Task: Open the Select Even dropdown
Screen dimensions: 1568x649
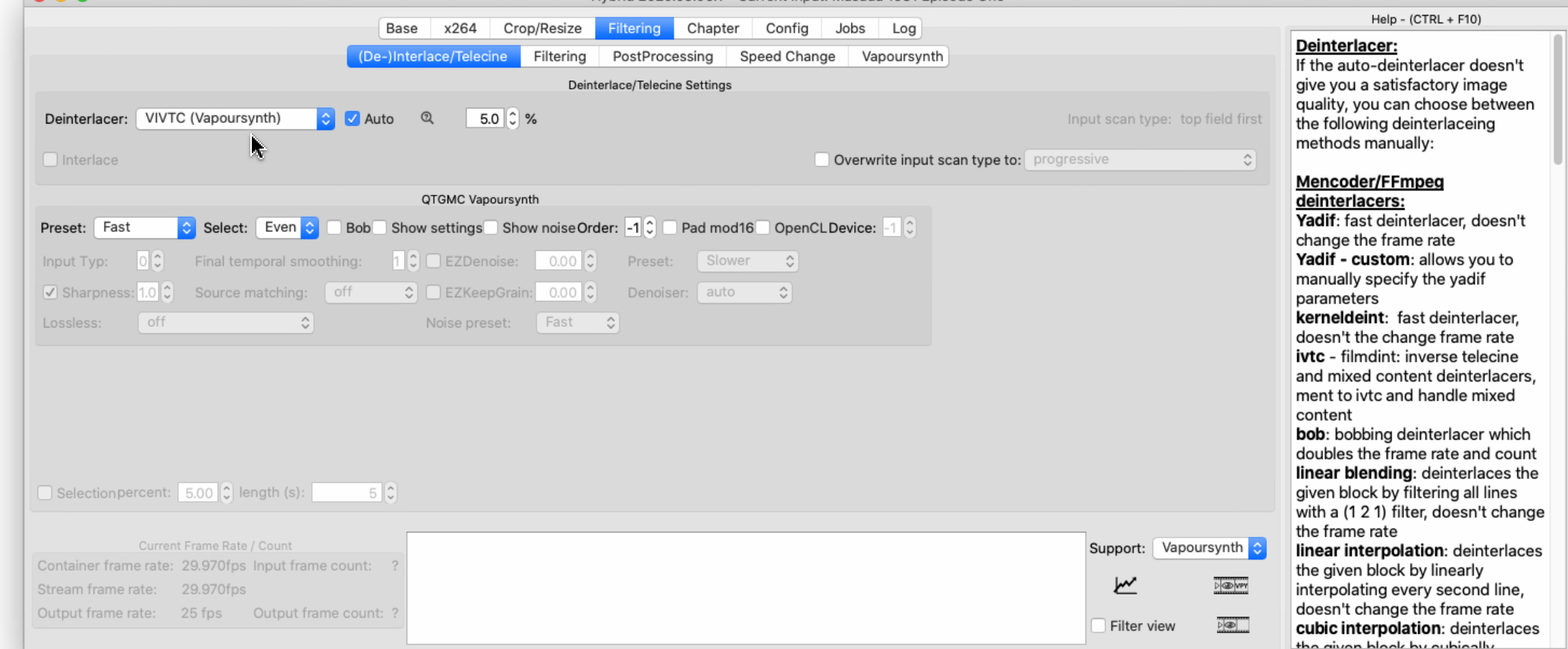Action: pos(287,227)
